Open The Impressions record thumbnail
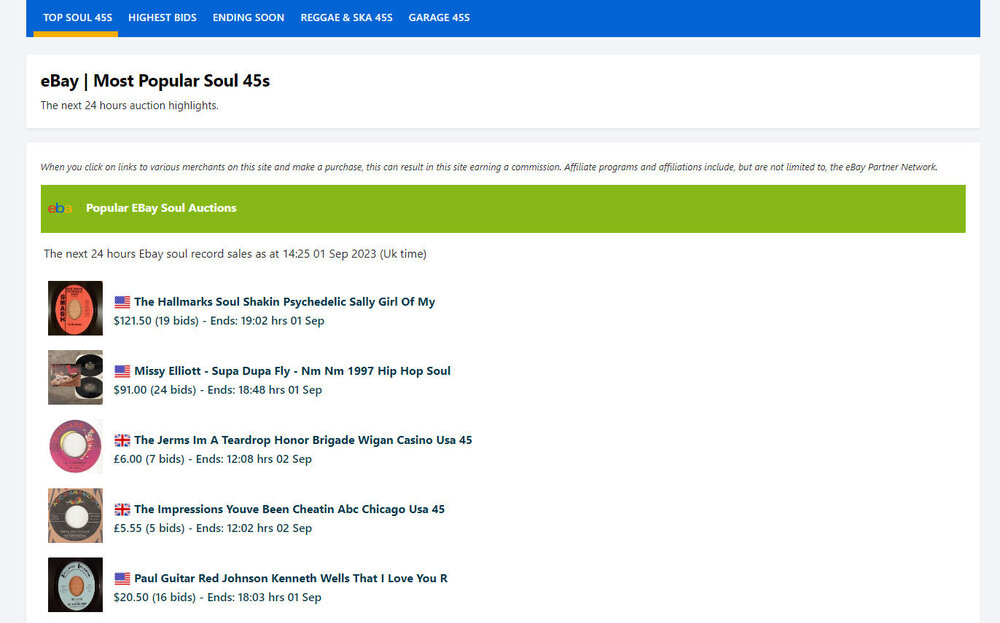1000x623 pixels. (x=75, y=515)
